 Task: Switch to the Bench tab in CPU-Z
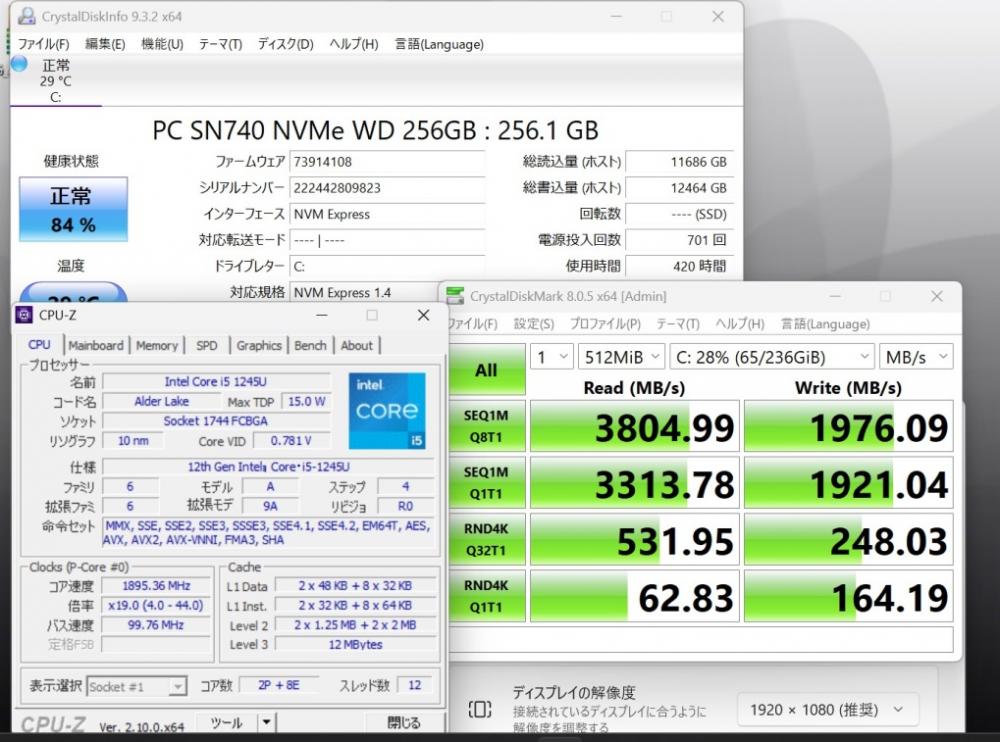click(x=311, y=345)
